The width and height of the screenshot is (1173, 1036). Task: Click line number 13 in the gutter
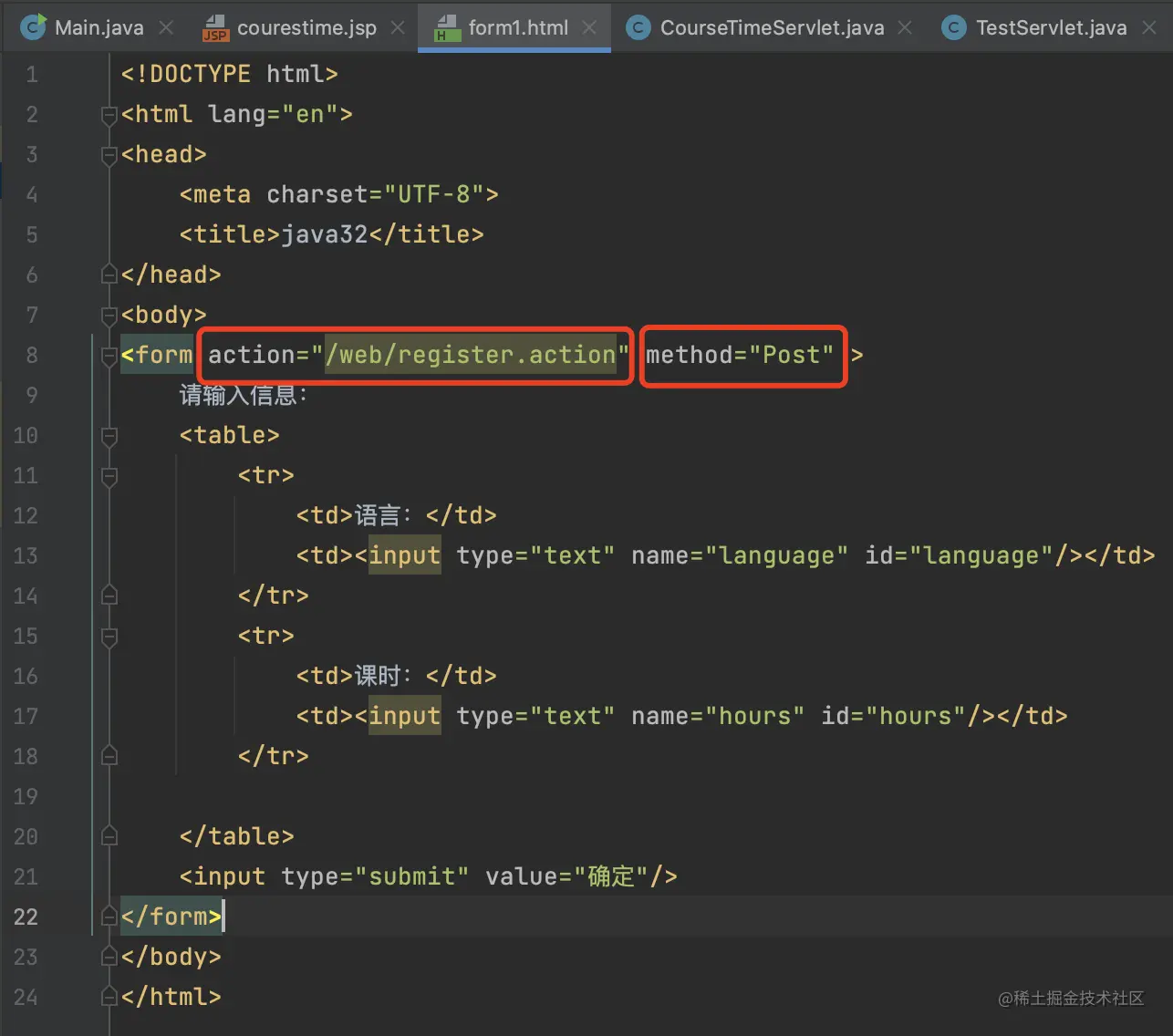26,555
